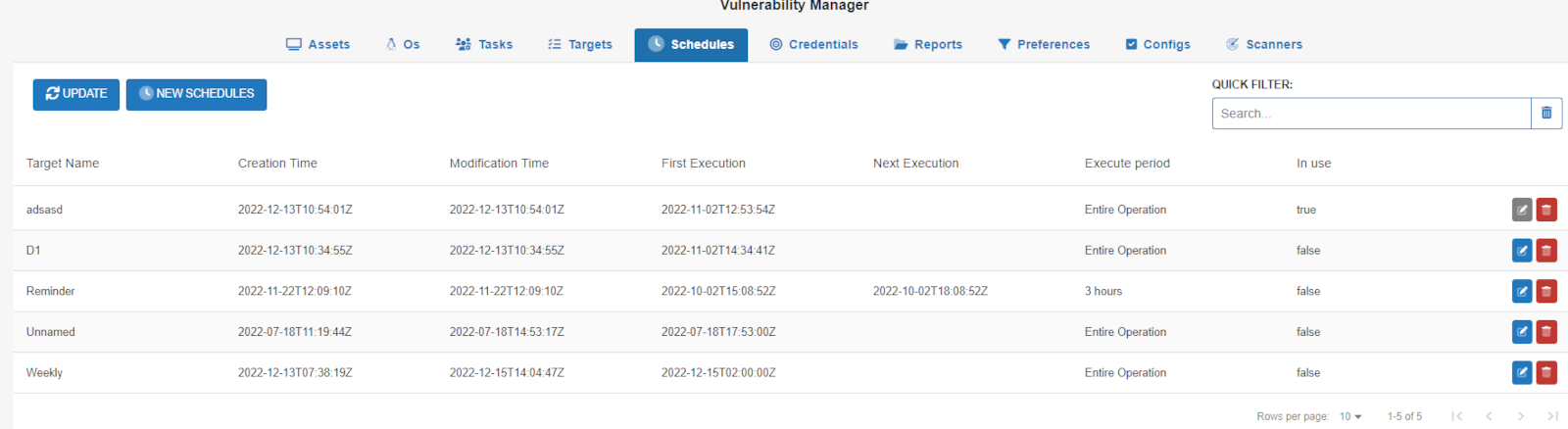Delete the adsasd schedule
Viewport: 1568px width, 429px height.
(x=1546, y=210)
